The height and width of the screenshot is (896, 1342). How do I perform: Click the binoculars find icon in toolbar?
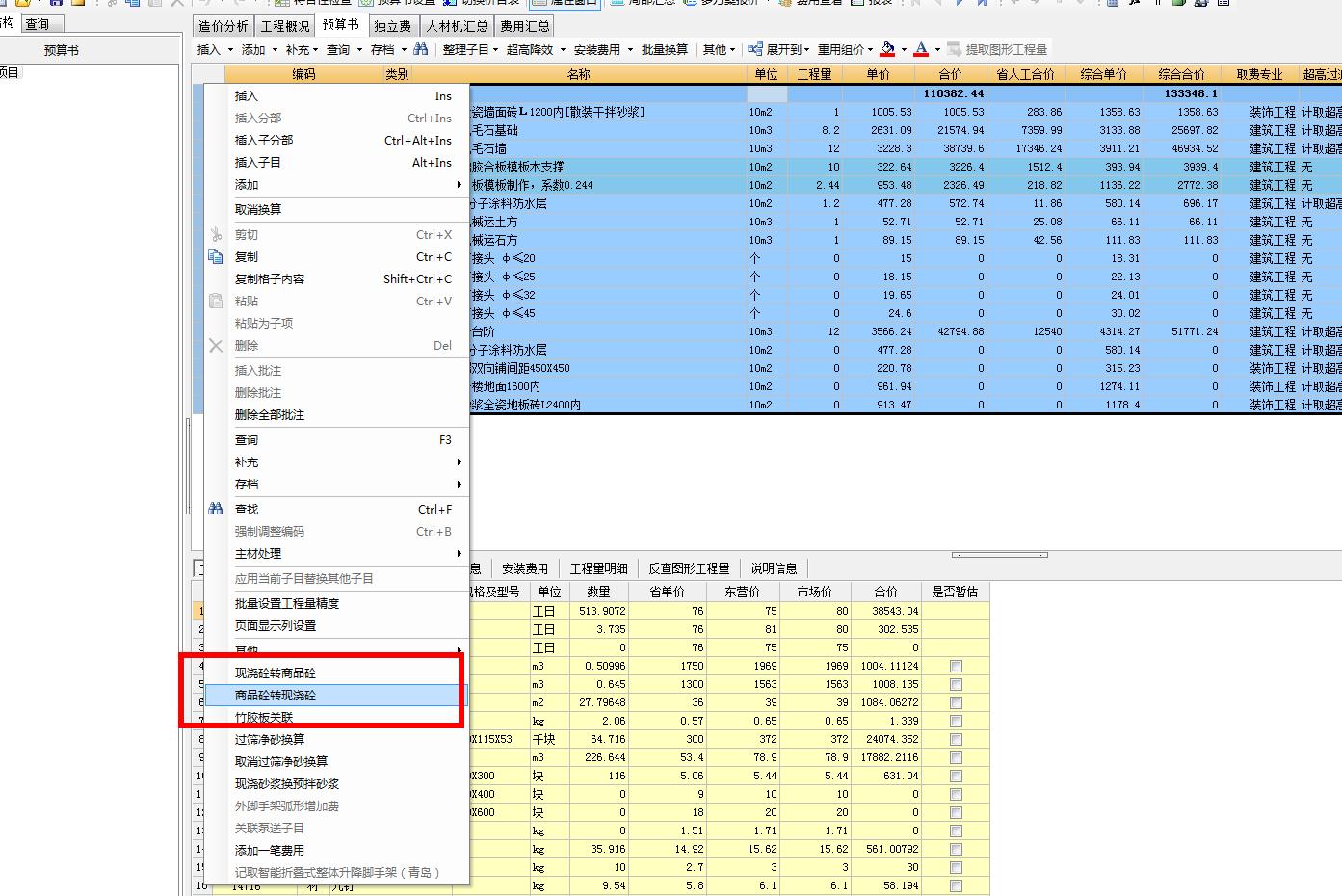pyautogui.click(x=421, y=49)
